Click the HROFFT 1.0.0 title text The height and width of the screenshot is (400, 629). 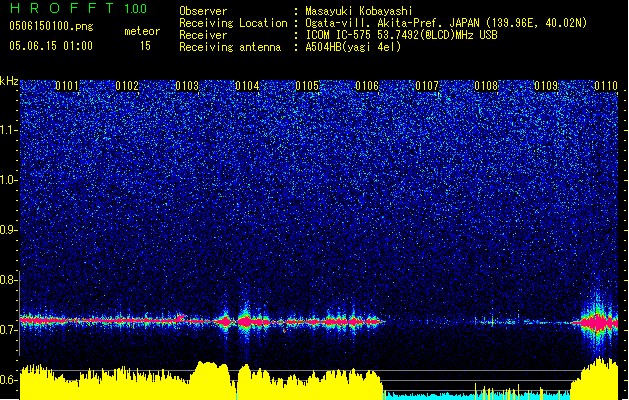[79, 8]
